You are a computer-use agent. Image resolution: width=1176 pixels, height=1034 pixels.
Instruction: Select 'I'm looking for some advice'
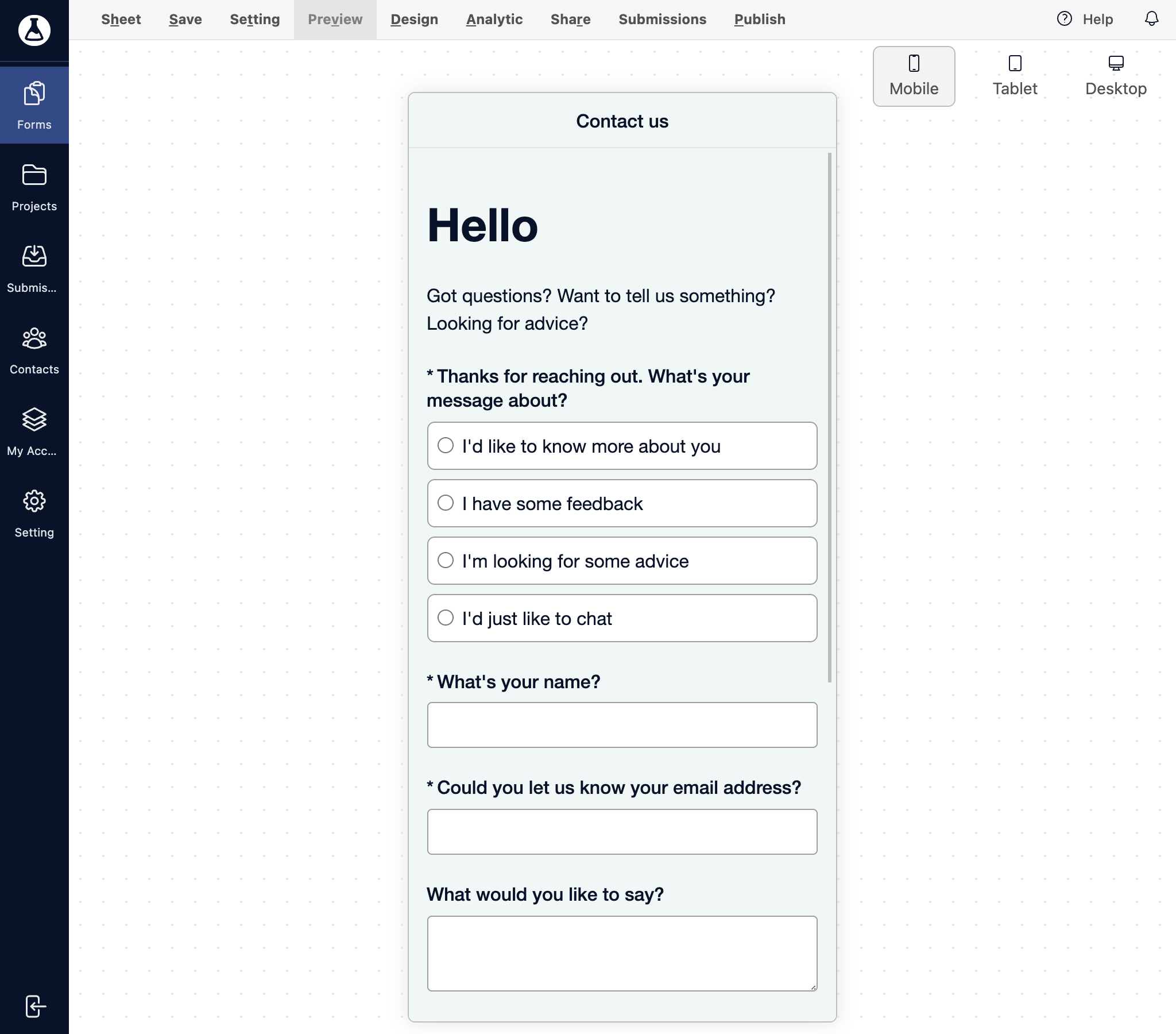pos(445,560)
